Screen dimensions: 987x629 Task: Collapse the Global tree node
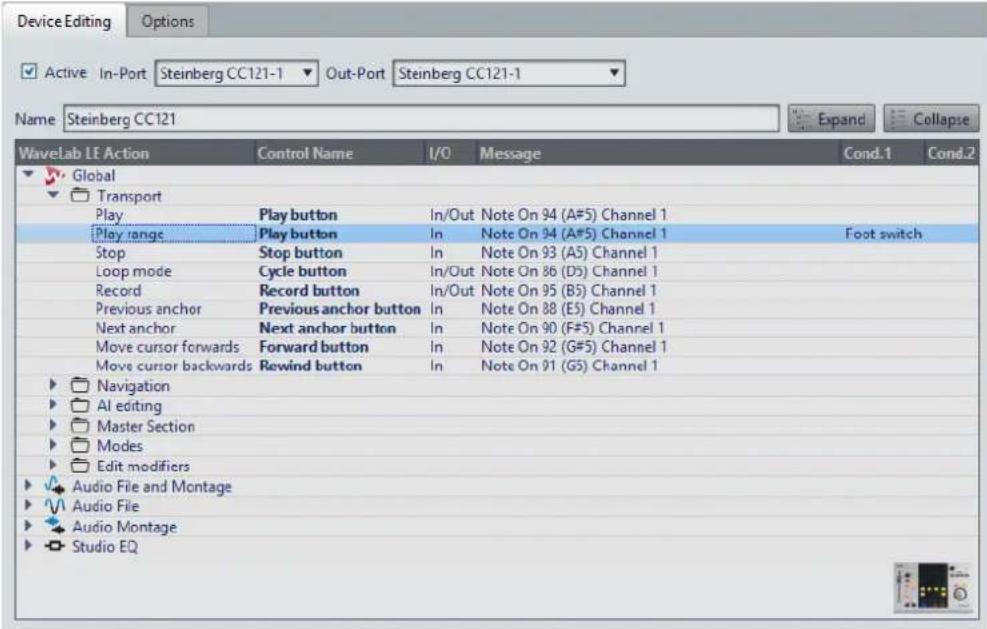(28, 174)
